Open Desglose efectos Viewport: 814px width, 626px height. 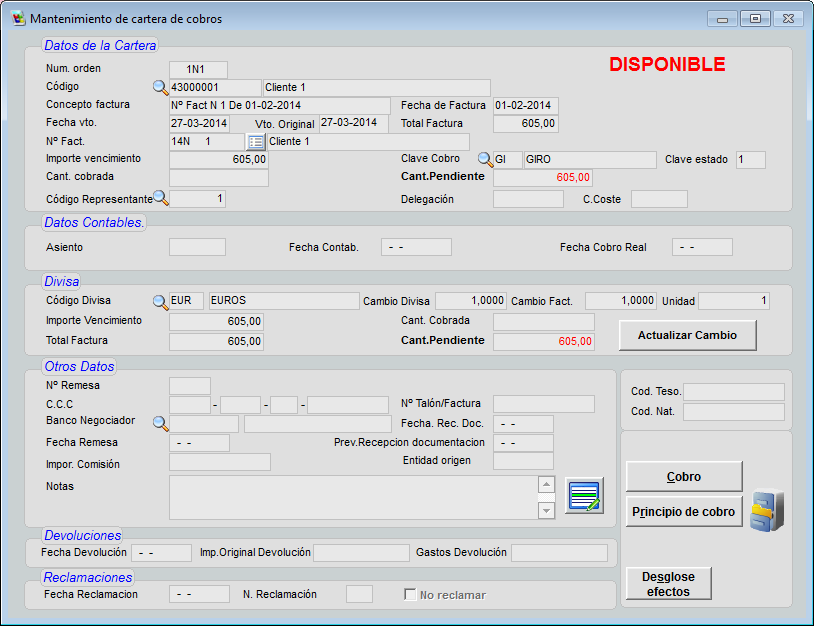tap(668, 584)
